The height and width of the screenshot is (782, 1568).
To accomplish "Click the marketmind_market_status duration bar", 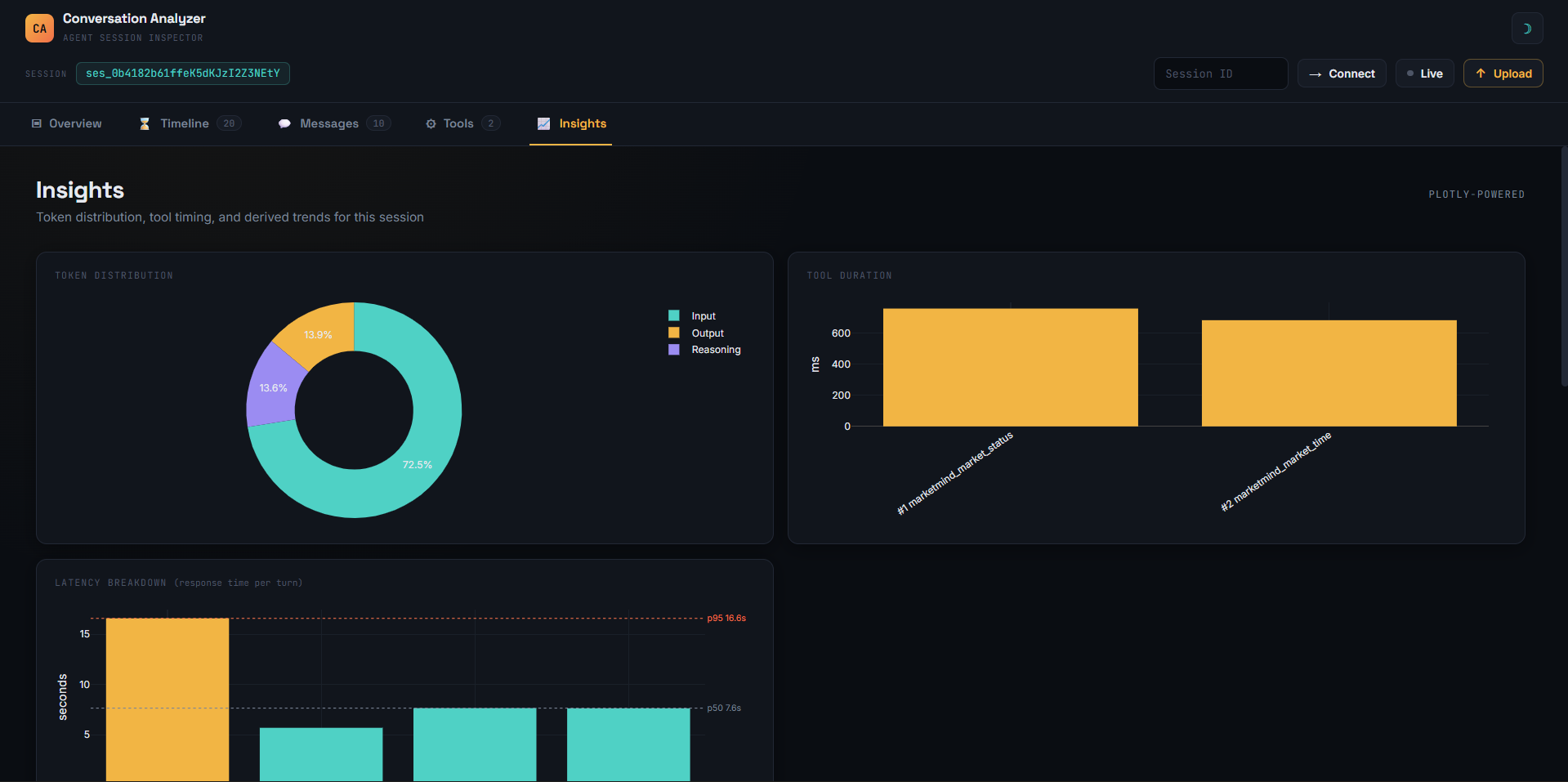I will tap(1010, 367).
